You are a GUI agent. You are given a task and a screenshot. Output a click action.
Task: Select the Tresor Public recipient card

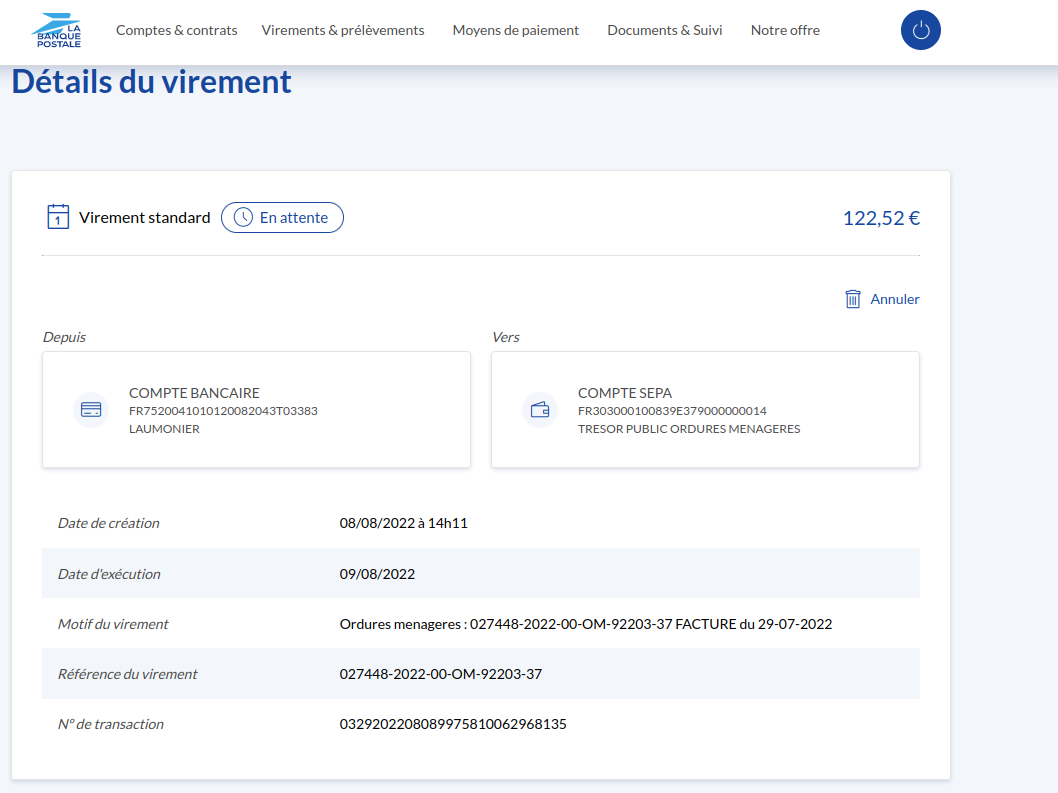(x=705, y=410)
